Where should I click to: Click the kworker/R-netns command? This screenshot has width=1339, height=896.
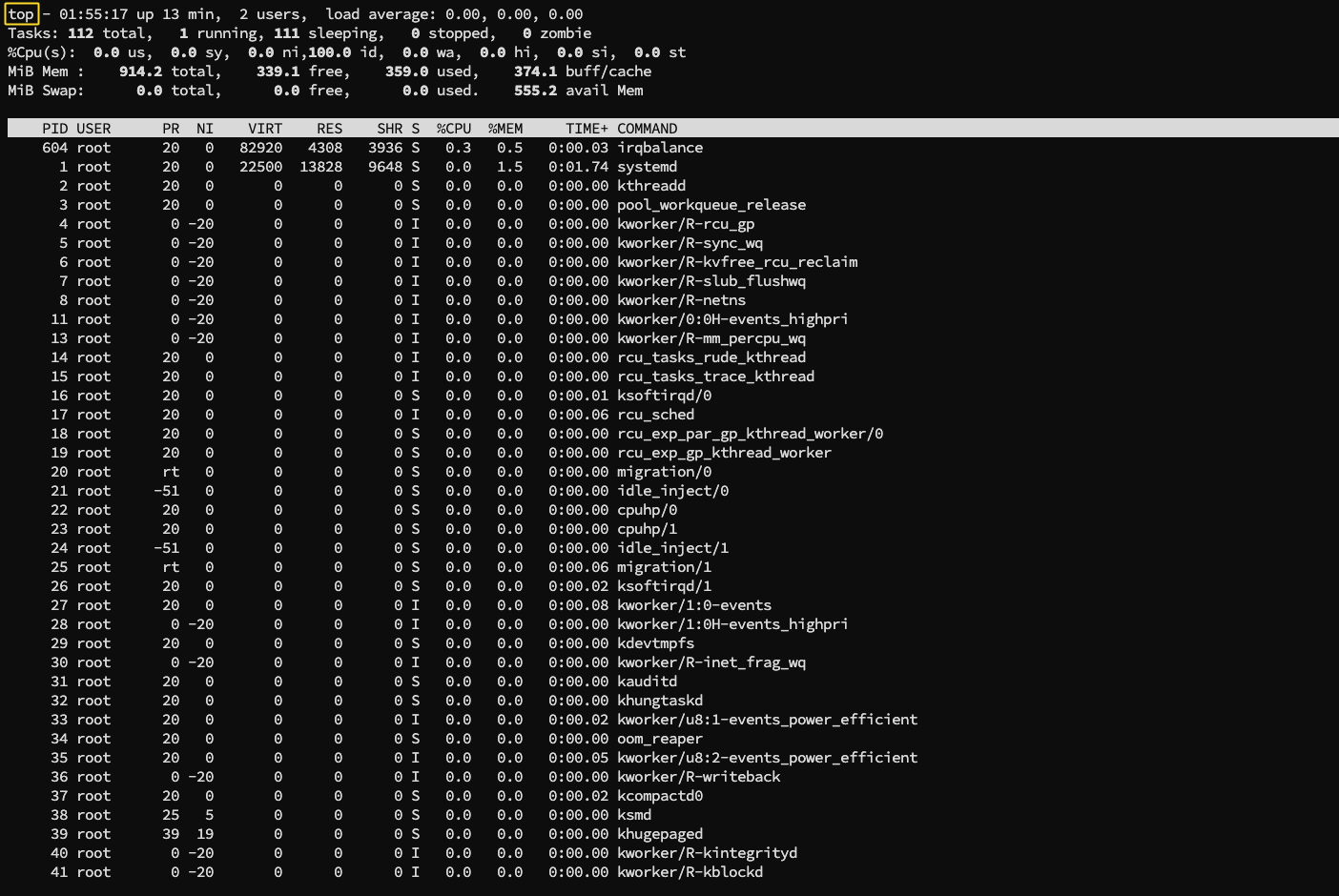pos(682,300)
